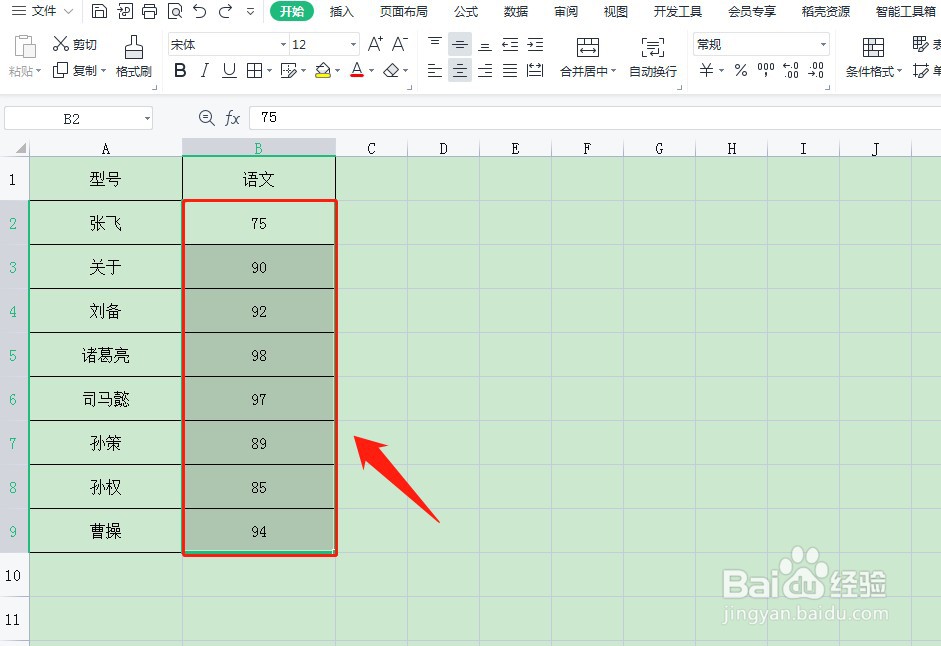
Task: Select column B header
Action: (259, 148)
